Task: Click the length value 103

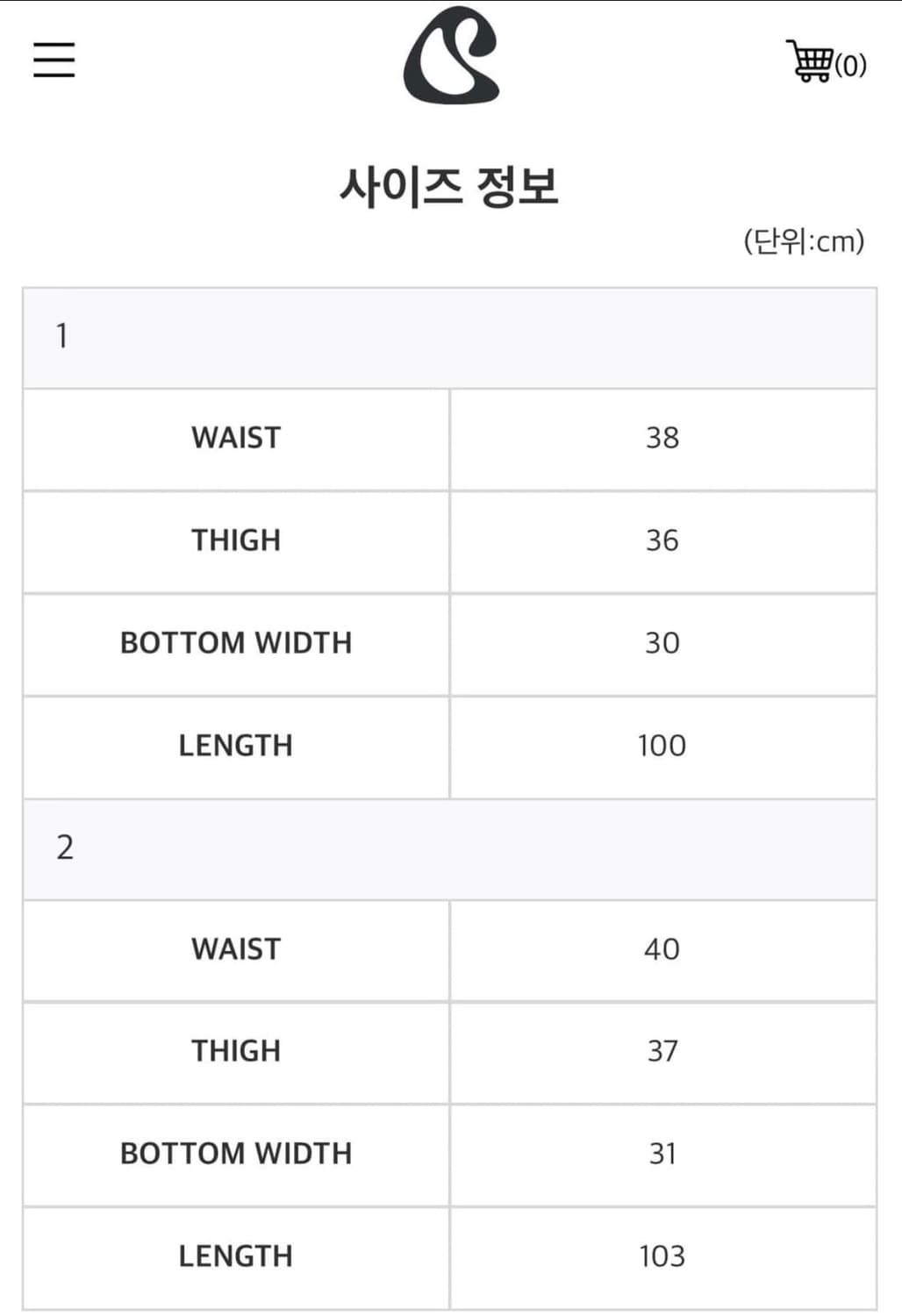Action: click(662, 1256)
